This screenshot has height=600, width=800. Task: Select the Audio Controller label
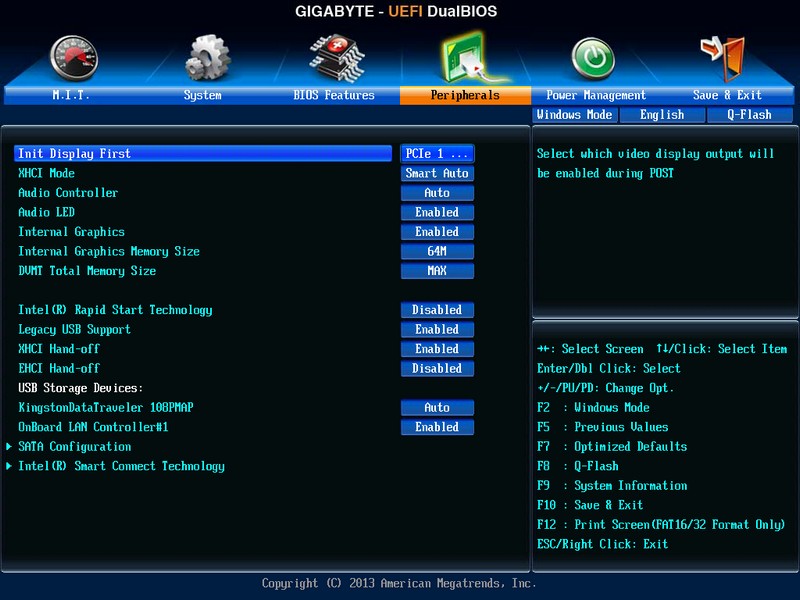point(68,193)
